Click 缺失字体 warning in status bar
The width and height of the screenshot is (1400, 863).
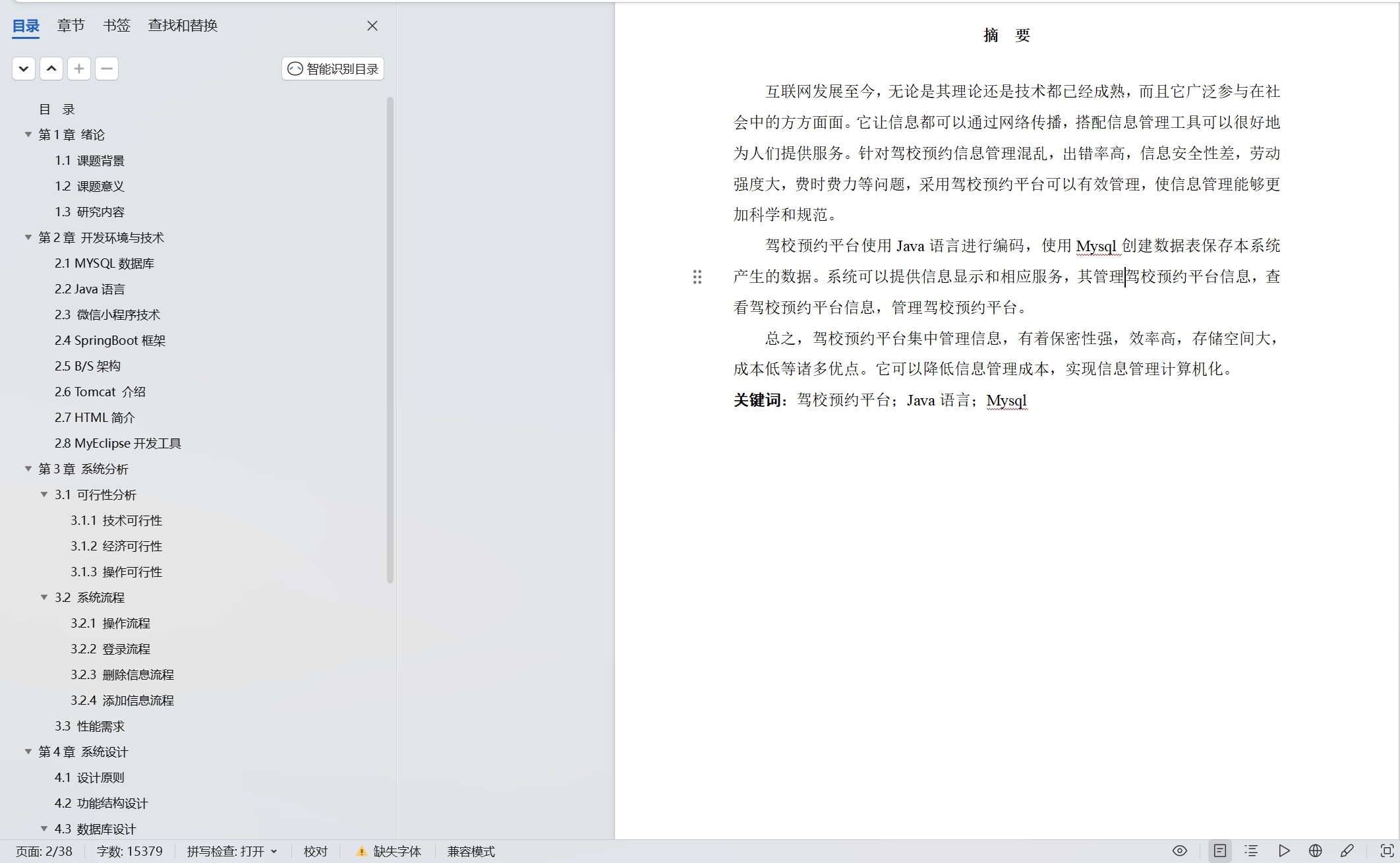tap(389, 851)
